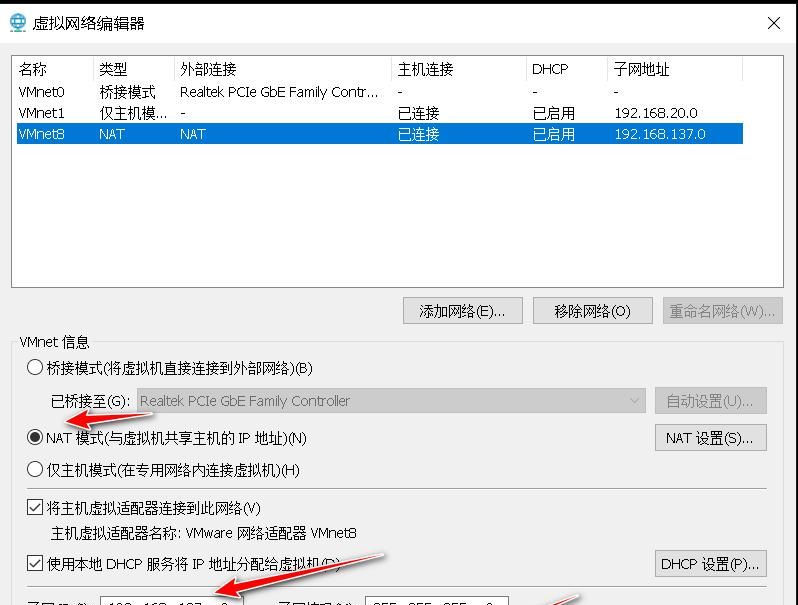The image size is (798, 605).
Task: Click the 子网地址 column header
Action: (x=675, y=69)
